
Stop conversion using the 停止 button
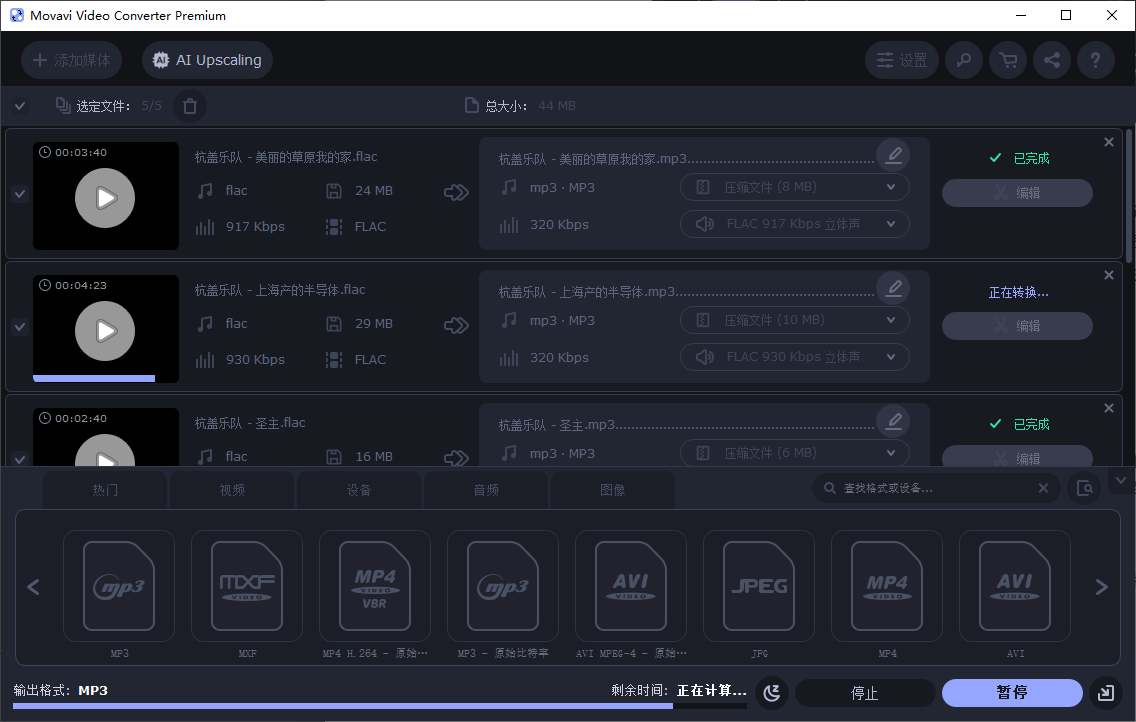pos(865,692)
